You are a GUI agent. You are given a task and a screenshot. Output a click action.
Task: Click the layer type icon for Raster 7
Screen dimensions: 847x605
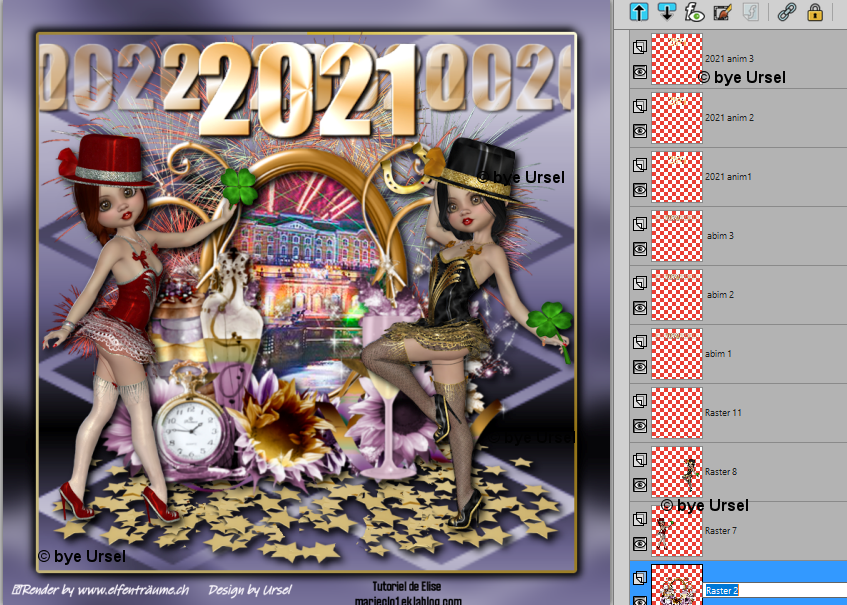point(640,519)
